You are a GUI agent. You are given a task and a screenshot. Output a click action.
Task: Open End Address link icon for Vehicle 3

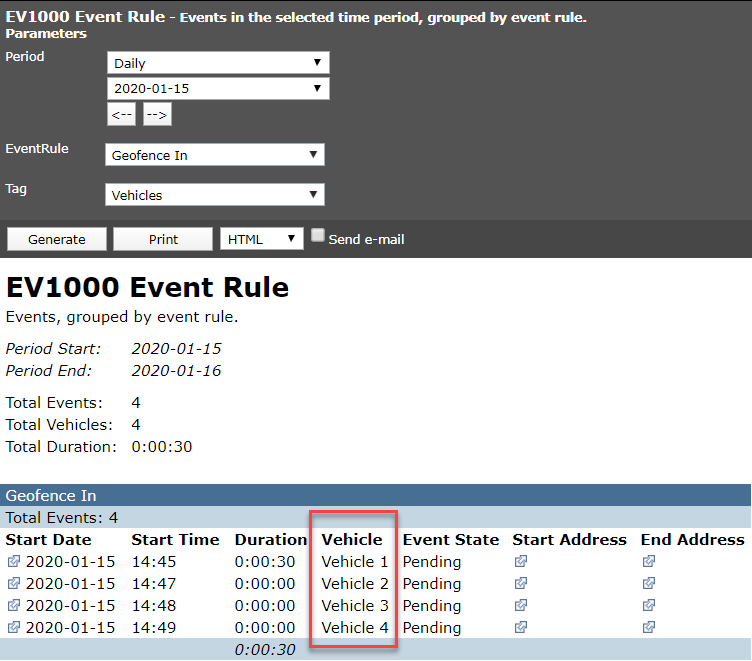point(649,605)
